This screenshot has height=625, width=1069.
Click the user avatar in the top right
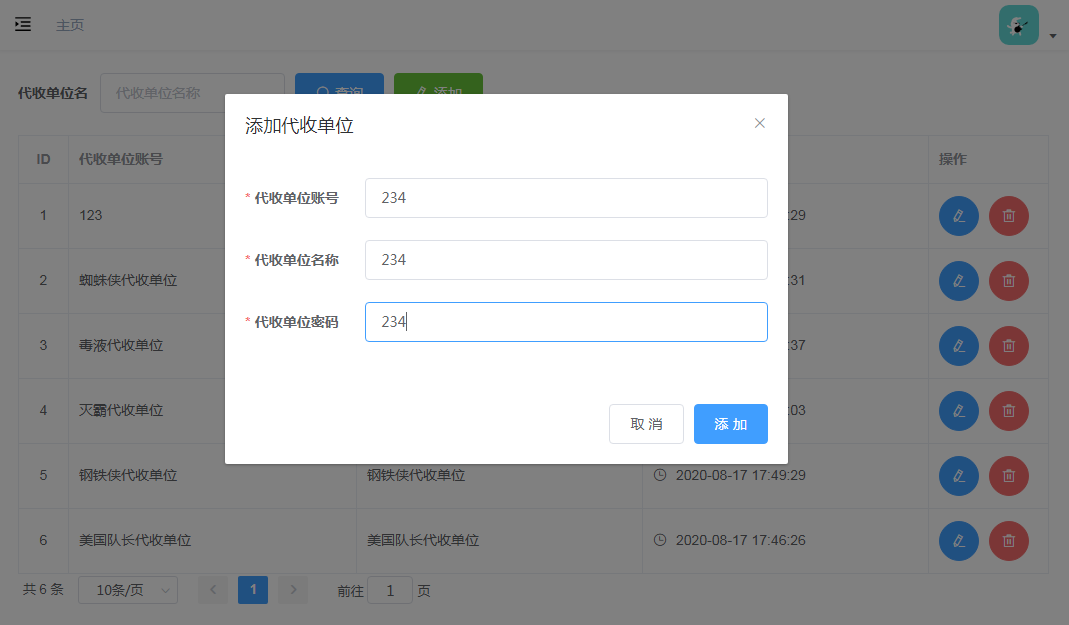(x=1018, y=23)
